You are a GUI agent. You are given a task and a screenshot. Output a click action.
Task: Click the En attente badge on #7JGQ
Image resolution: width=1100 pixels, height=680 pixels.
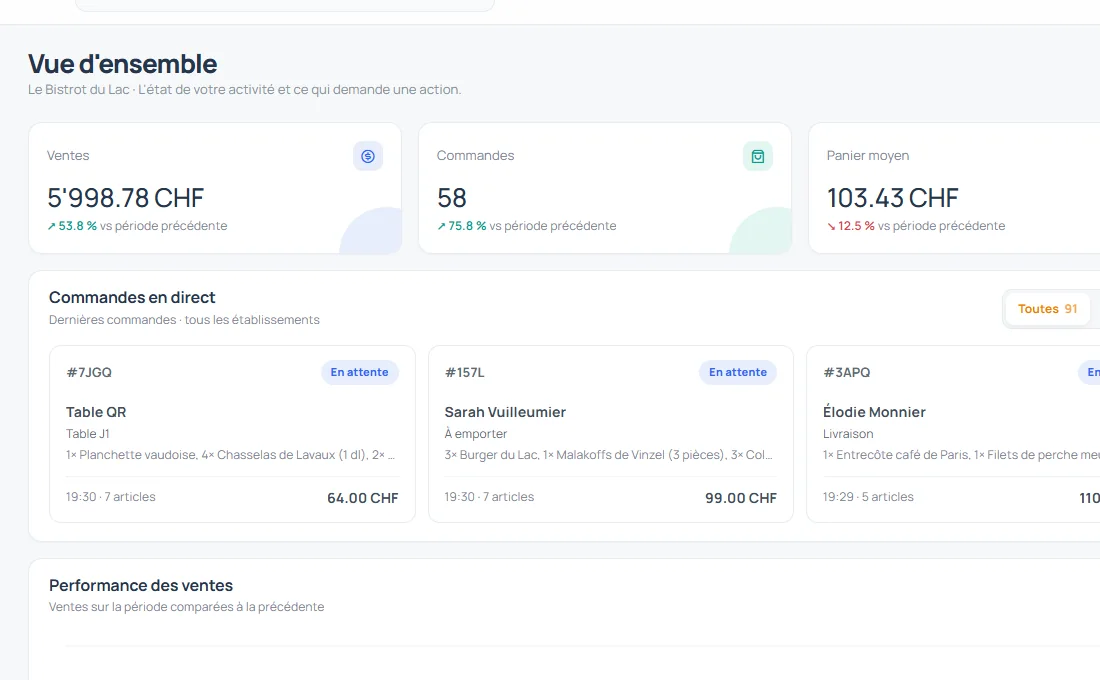359,372
